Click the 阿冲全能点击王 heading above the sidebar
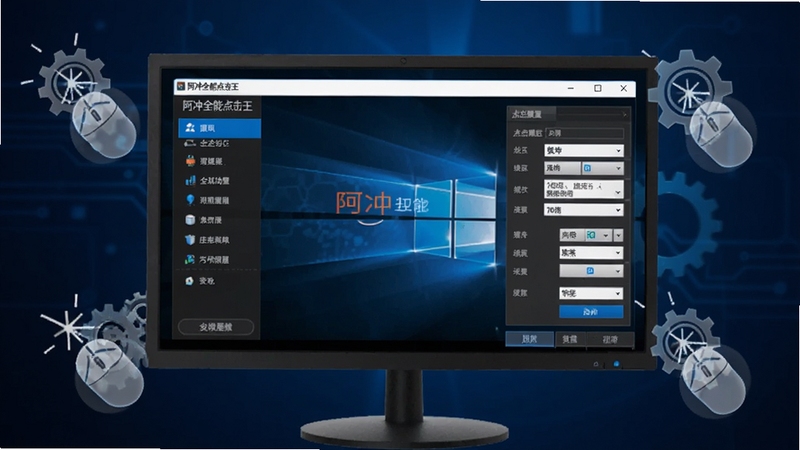 (217, 106)
